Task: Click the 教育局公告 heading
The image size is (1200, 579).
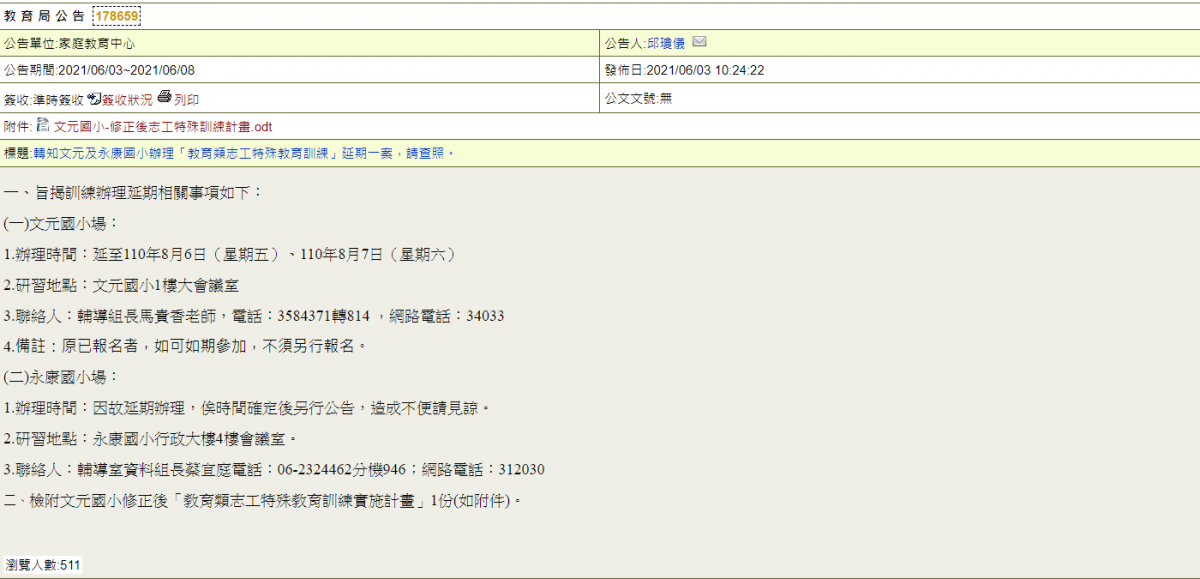Action: tap(44, 17)
